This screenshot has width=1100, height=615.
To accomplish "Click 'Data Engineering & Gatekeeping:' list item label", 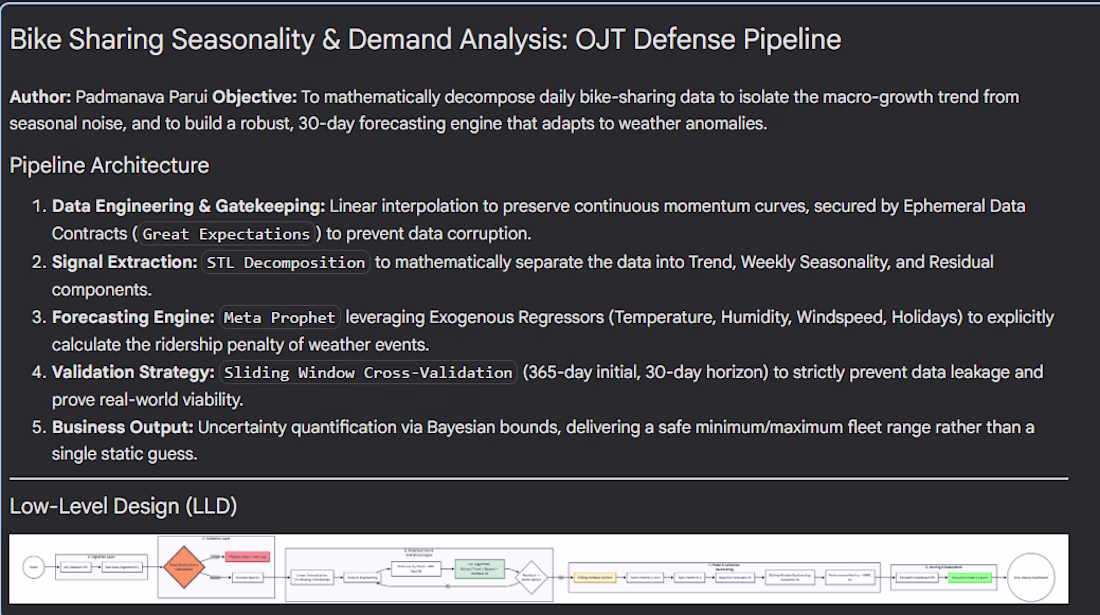I will (188, 206).
